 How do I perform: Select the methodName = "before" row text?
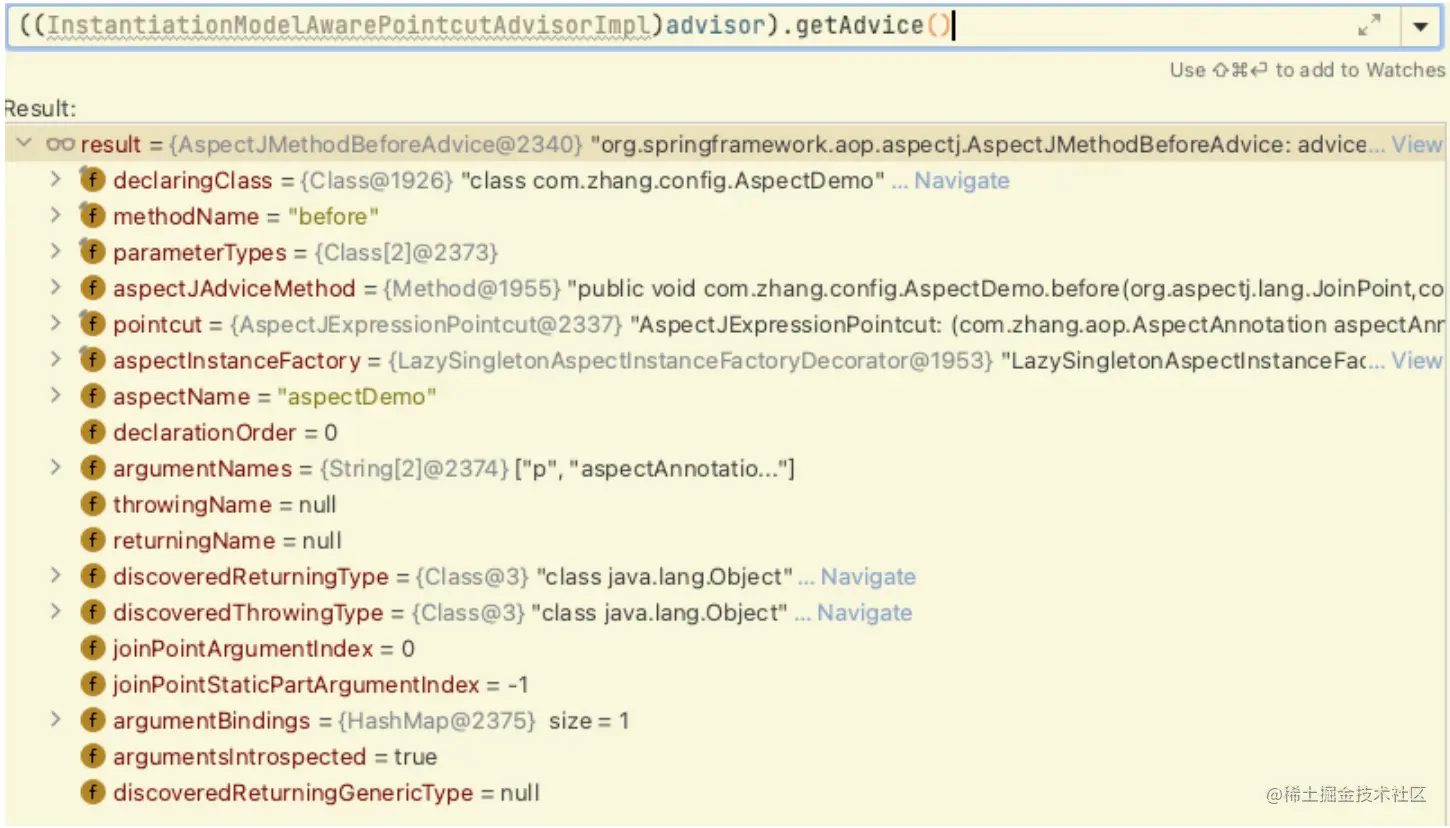[x=246, y=217]
